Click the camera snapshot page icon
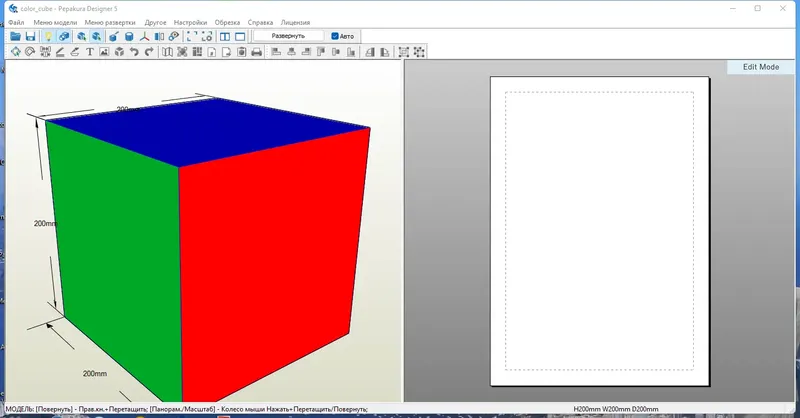800x418 pixels. 241,52
